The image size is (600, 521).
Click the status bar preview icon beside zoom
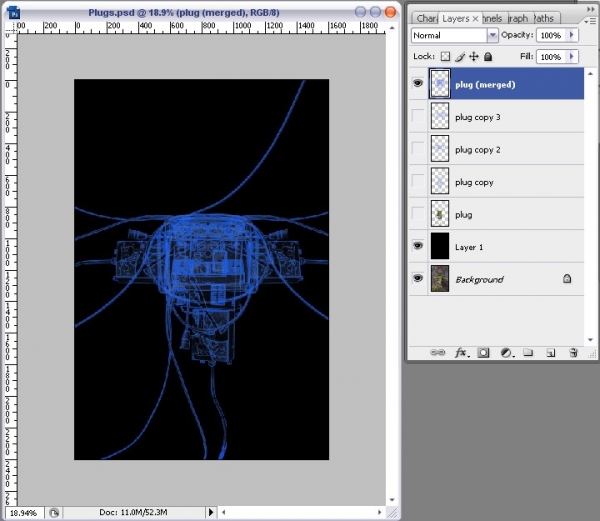point(54,513)
